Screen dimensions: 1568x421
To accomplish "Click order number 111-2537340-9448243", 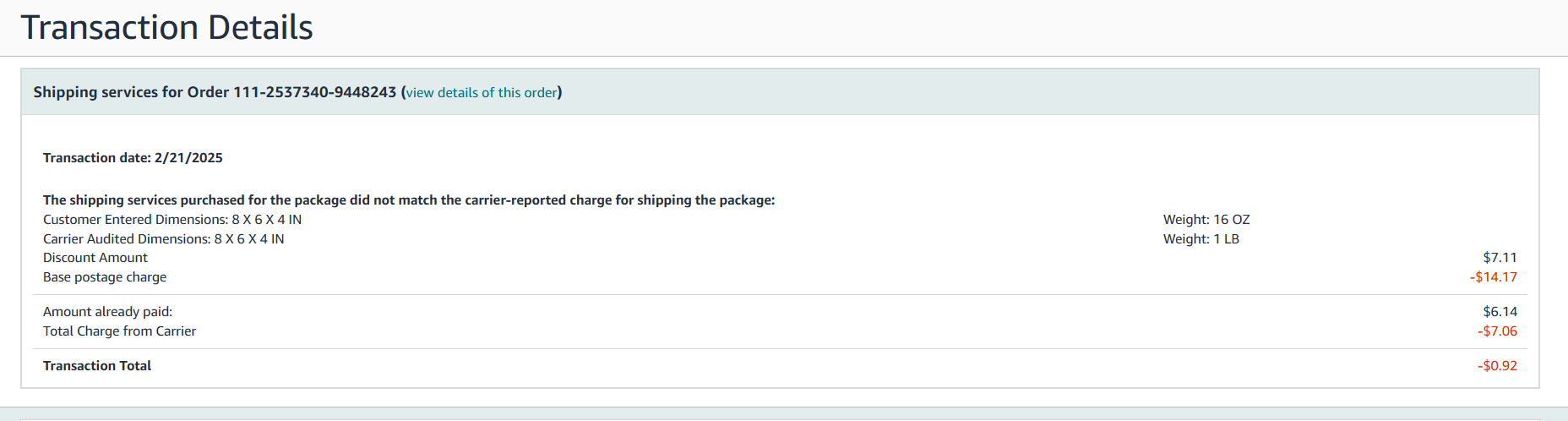I will tap(315, 92).
